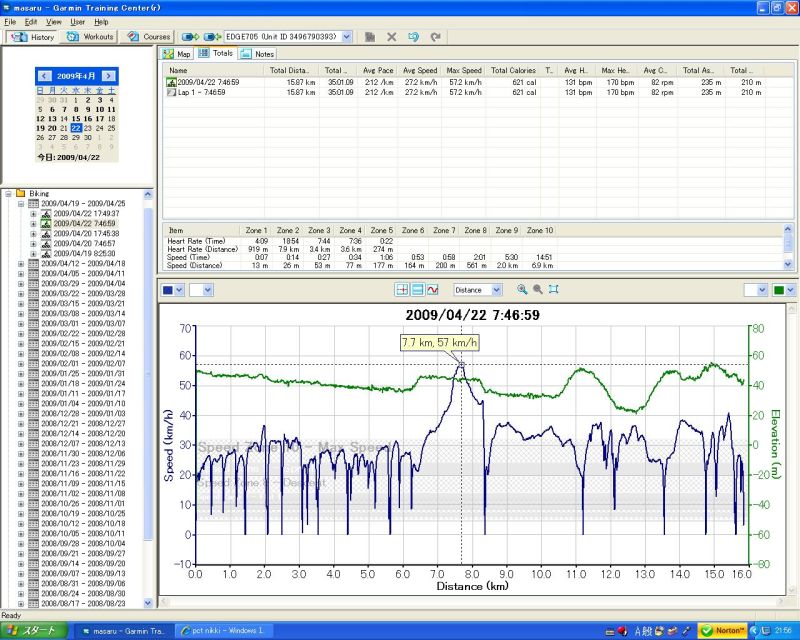The width and height of the screenshot is (800, 640).
Task: Toggle the chart red line smoothing button
Action: pos(433,290)
